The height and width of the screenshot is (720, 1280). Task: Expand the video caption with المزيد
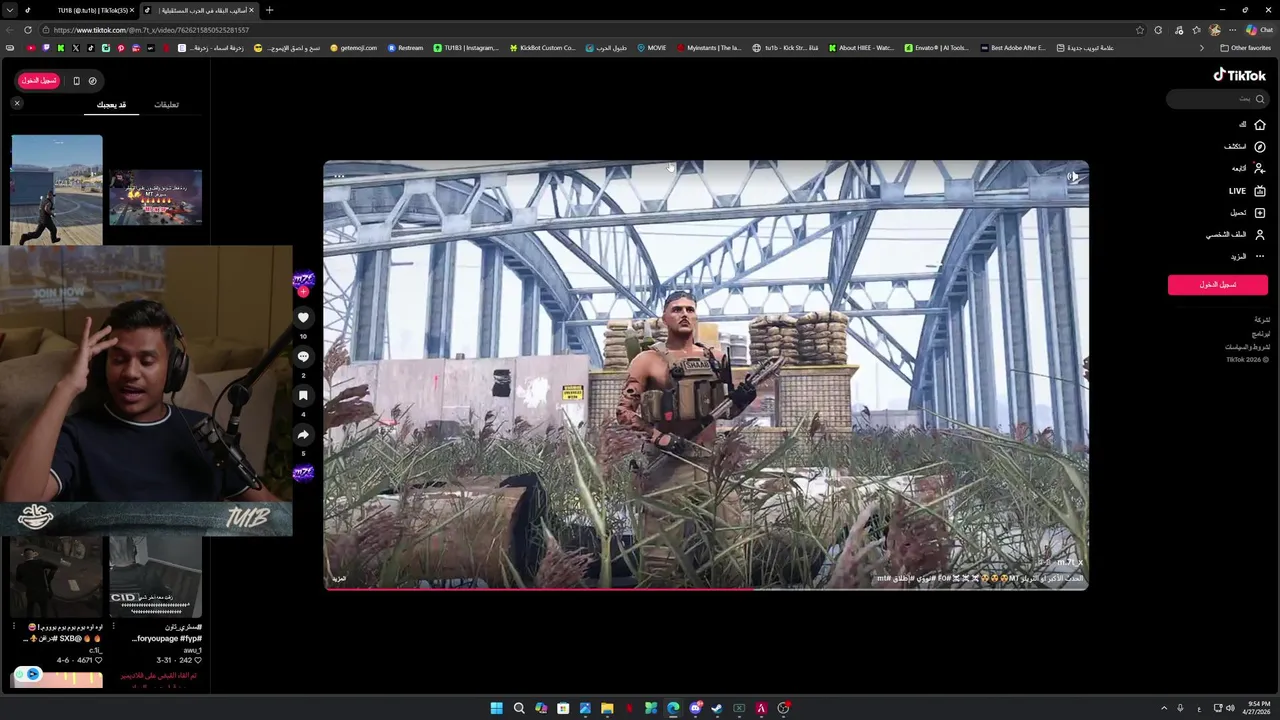click(x=339, y=579)
